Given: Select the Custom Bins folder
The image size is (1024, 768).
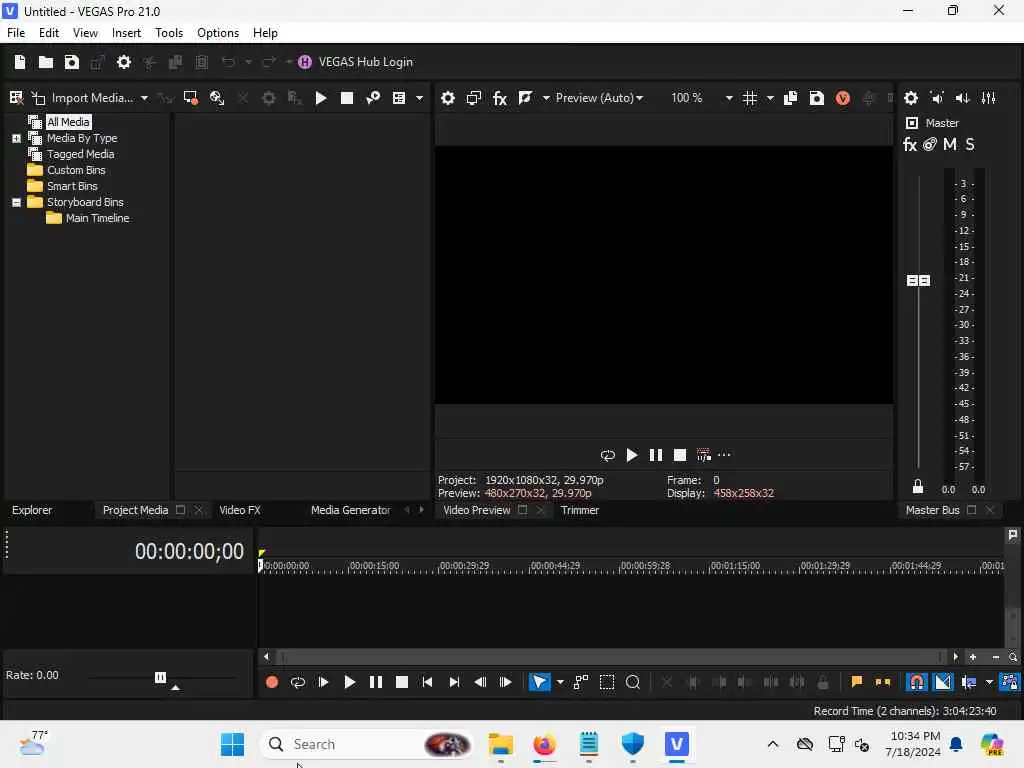Looking at the screenshot, I should tap(76, 170).
